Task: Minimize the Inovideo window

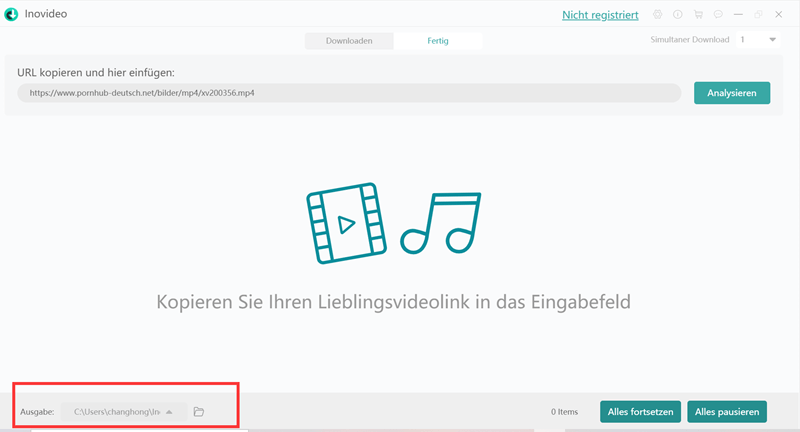Action: [739, 15]
